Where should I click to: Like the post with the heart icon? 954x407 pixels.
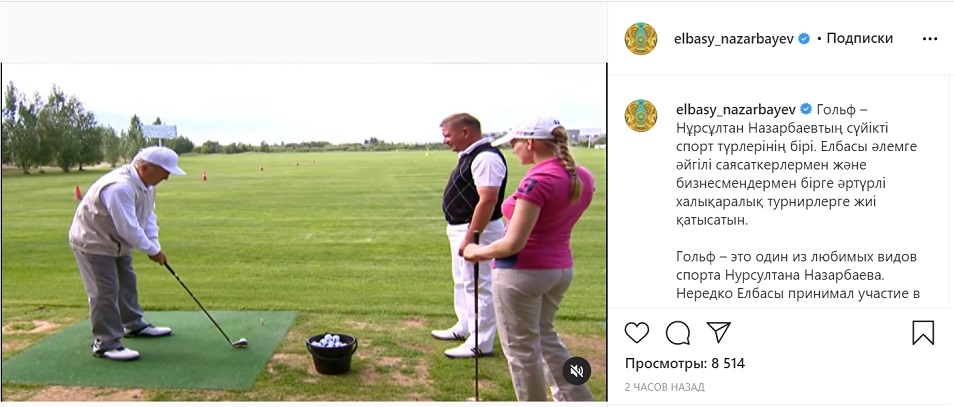(636, 333)
